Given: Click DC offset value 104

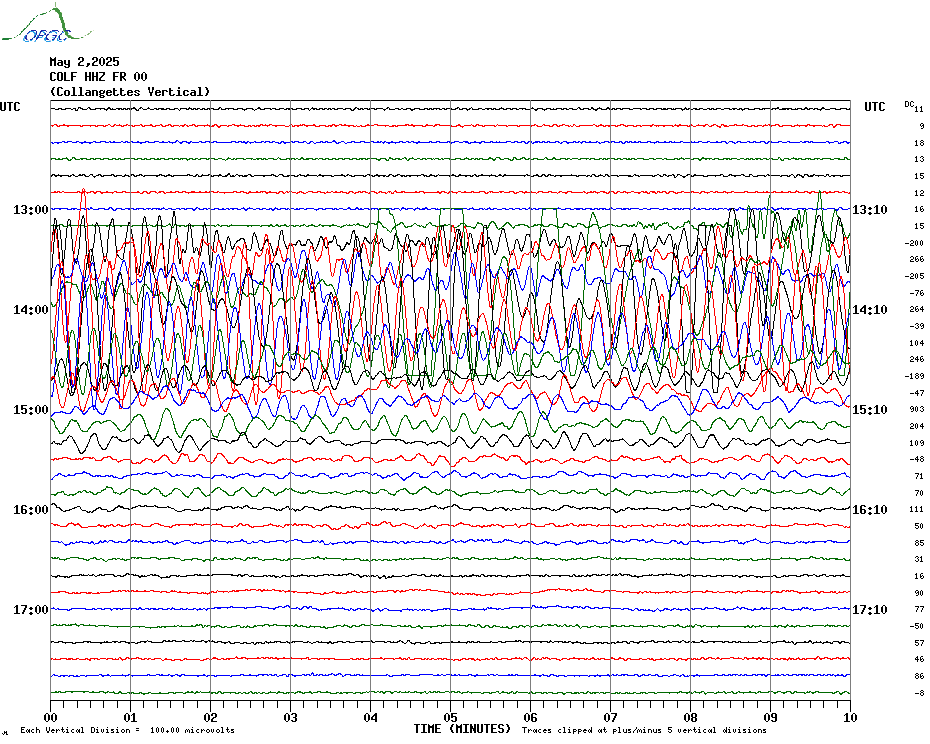Looking at the screenshot, I should pyautogui.click(x=917, y=343).
